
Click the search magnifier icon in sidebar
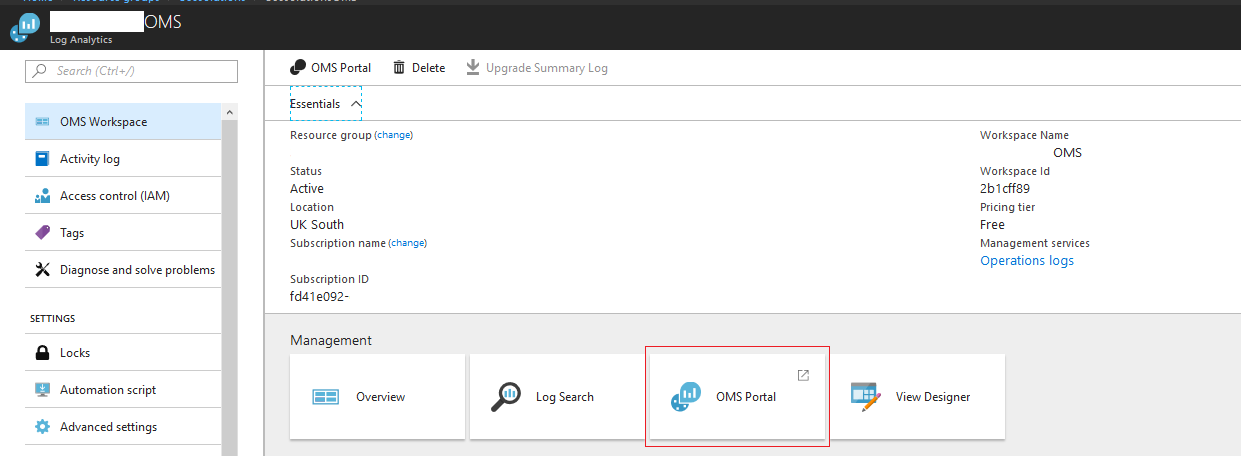(x=40, y=71)
